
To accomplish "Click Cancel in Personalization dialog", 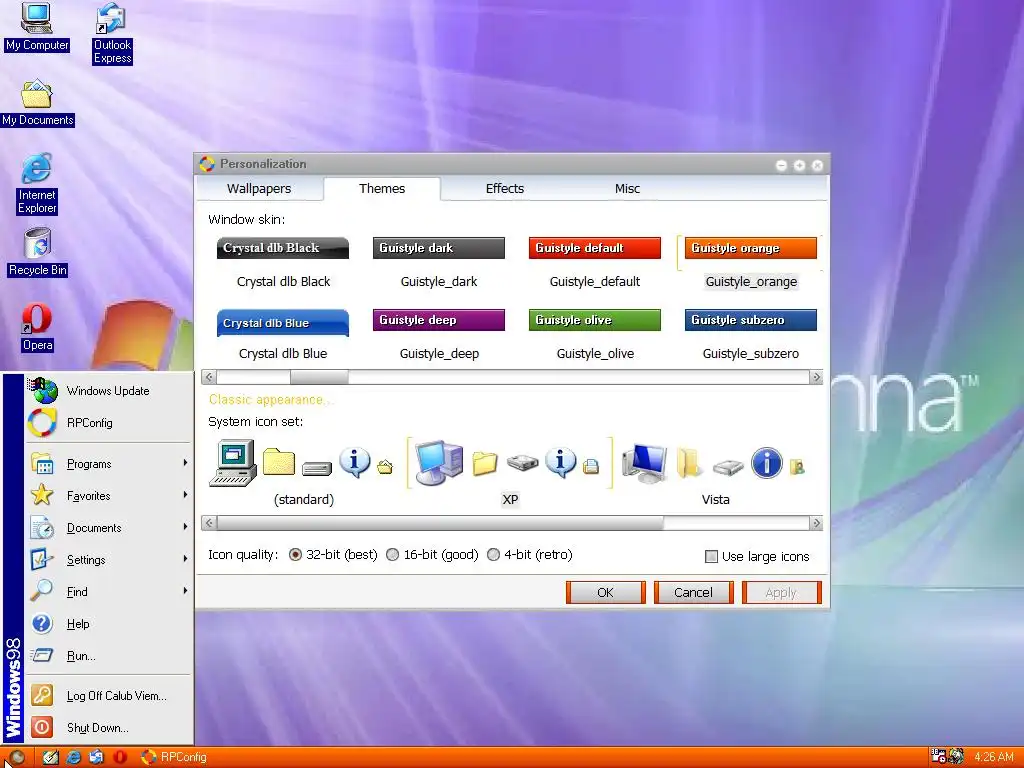I will pyautogui.click(x=694, y=592).
